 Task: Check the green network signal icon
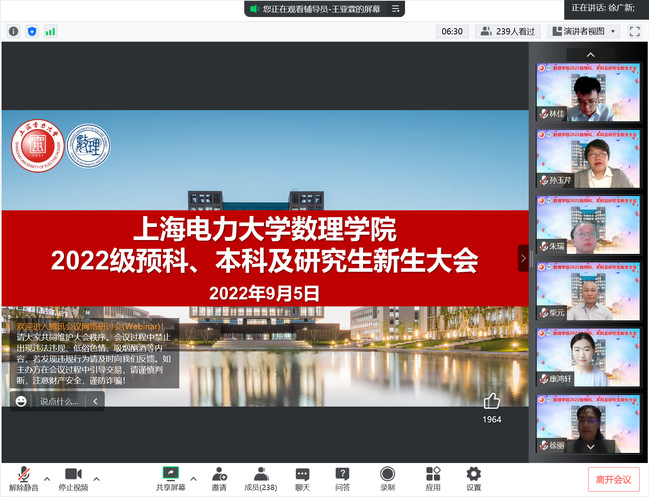tap(50, 31)
